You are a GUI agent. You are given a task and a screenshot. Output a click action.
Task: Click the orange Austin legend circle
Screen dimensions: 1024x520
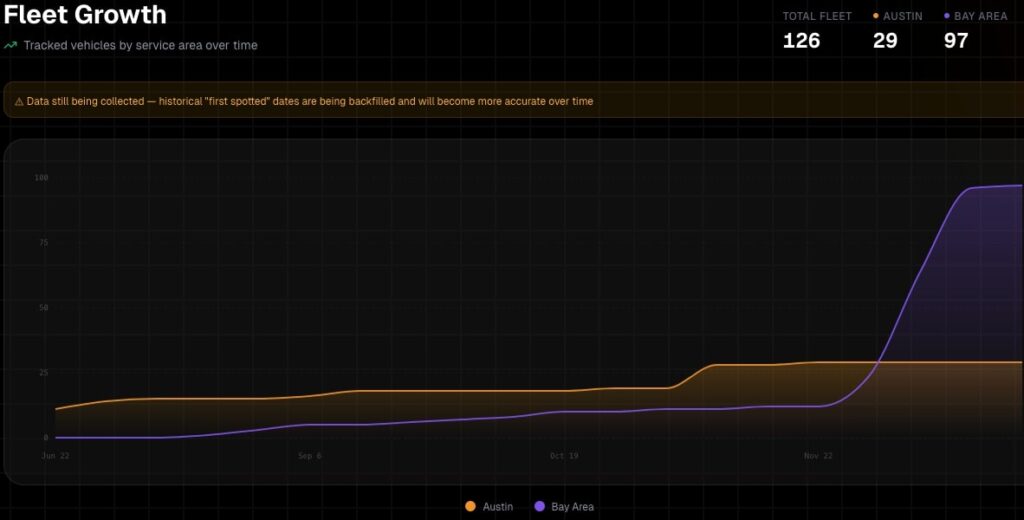[471, 507]
